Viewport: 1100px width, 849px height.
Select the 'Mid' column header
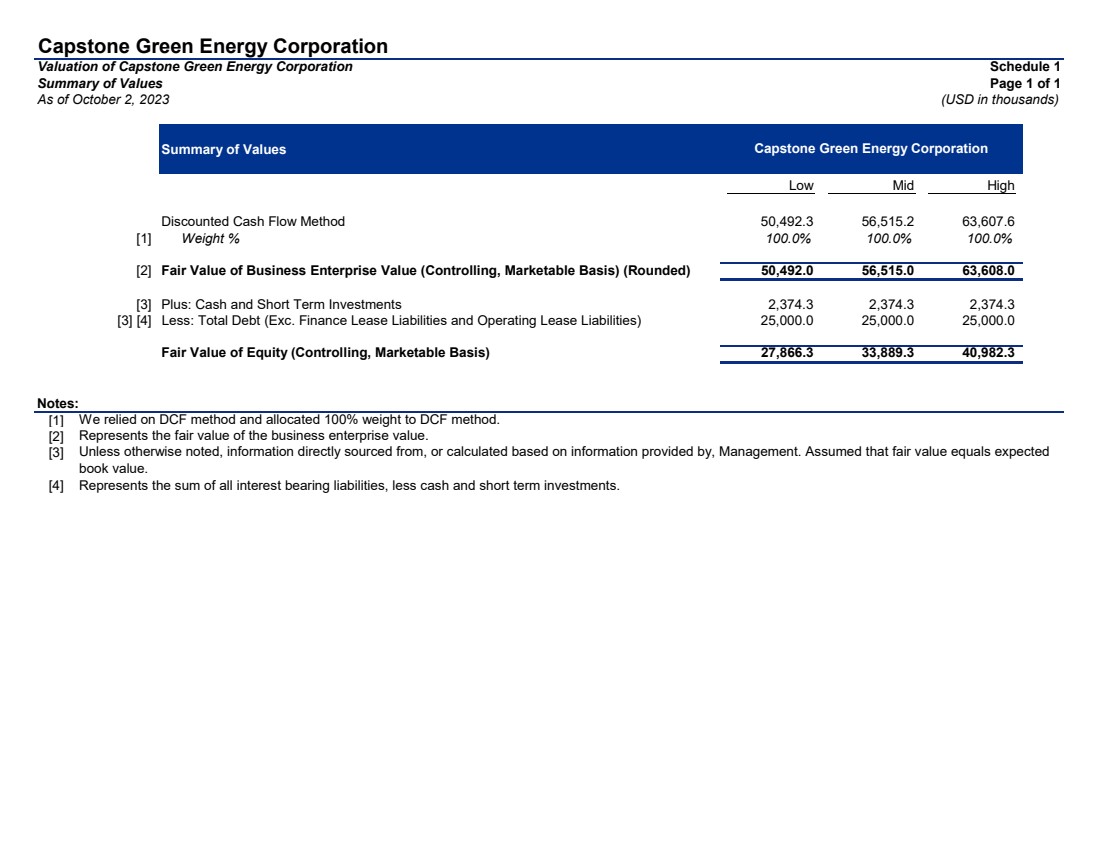pyautogui.click(x=903, y=185)
